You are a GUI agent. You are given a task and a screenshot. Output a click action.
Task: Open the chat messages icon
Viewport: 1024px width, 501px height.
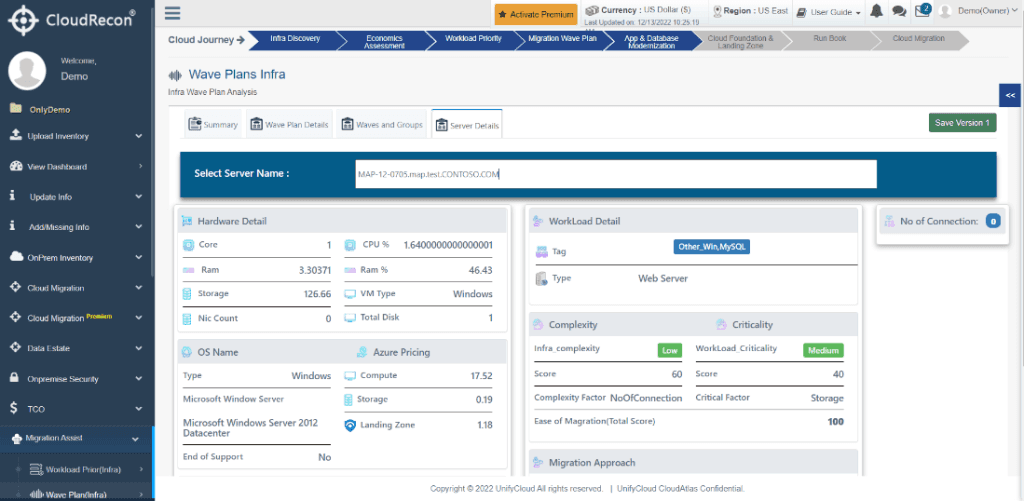point(899,11)
